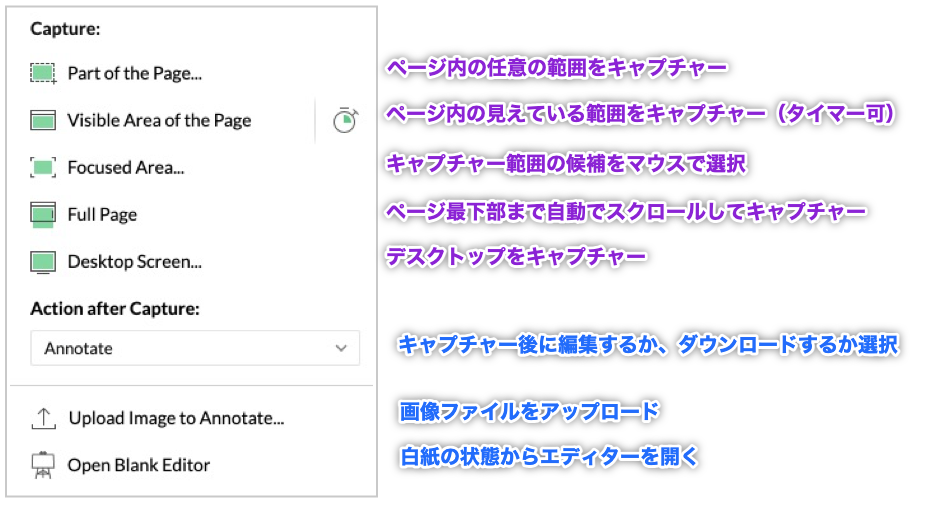Click the Part of the Page dashed-selection icon
Viewport: 927px width, 511px height.
(42, 73)
